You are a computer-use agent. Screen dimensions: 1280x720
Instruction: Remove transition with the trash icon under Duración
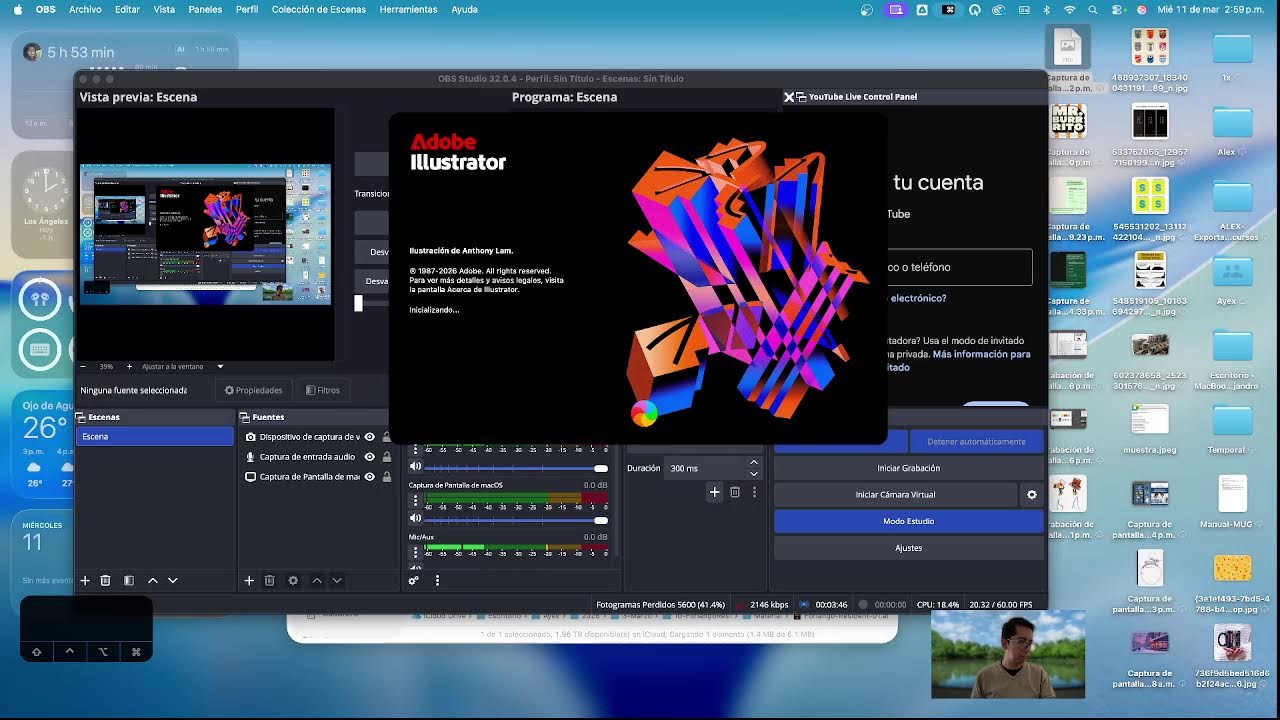pos(735,492)
